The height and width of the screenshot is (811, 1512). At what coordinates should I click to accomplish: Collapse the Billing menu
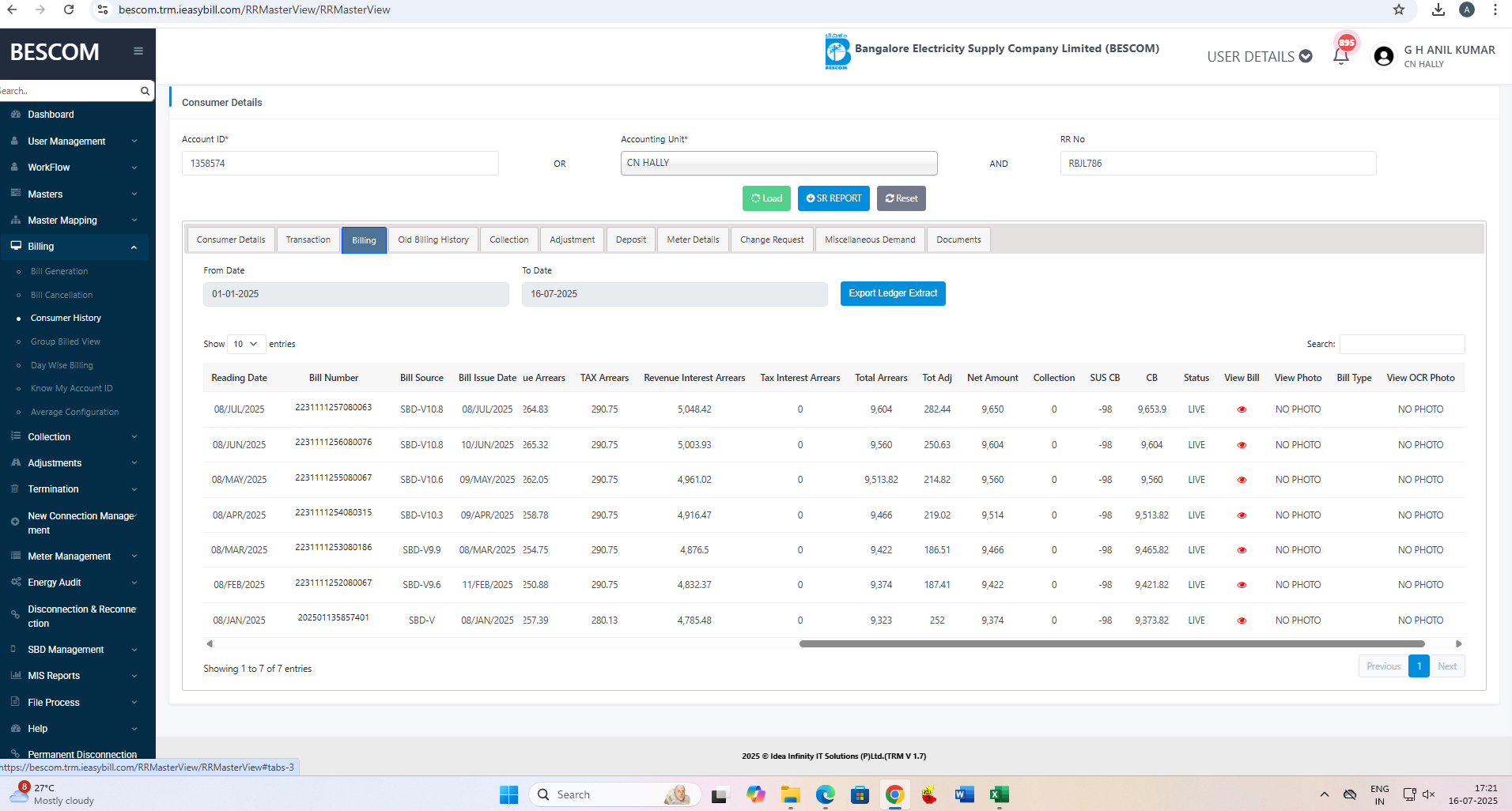click(74, 247)
